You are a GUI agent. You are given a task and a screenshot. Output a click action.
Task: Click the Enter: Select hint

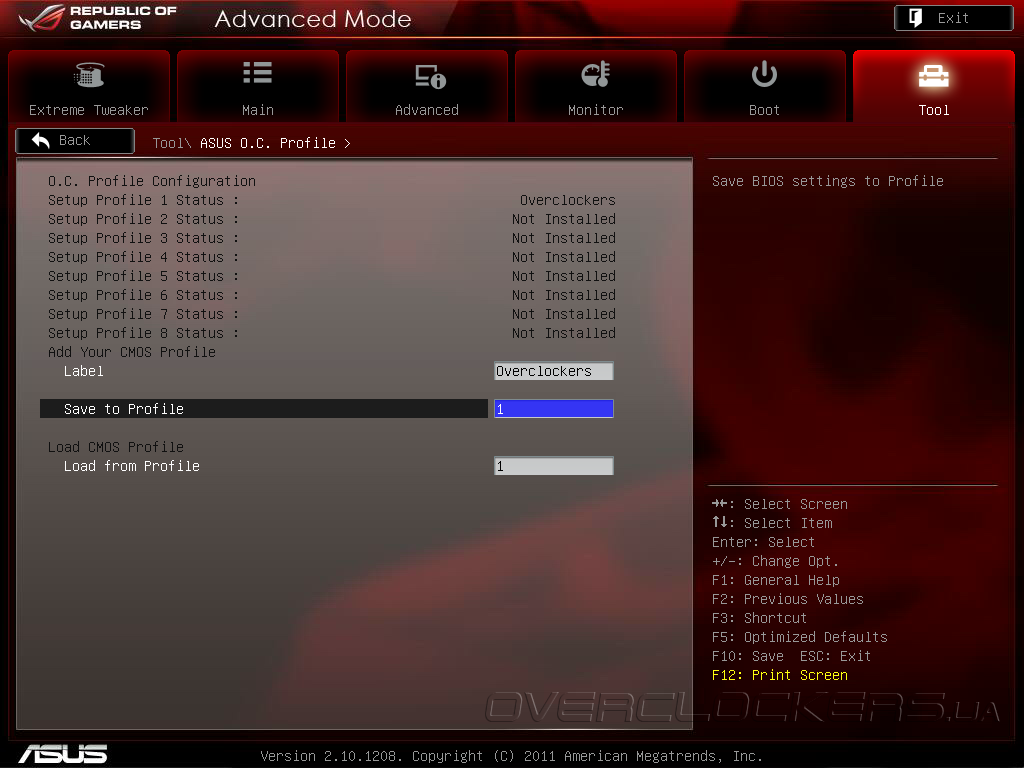coord(763,542)
